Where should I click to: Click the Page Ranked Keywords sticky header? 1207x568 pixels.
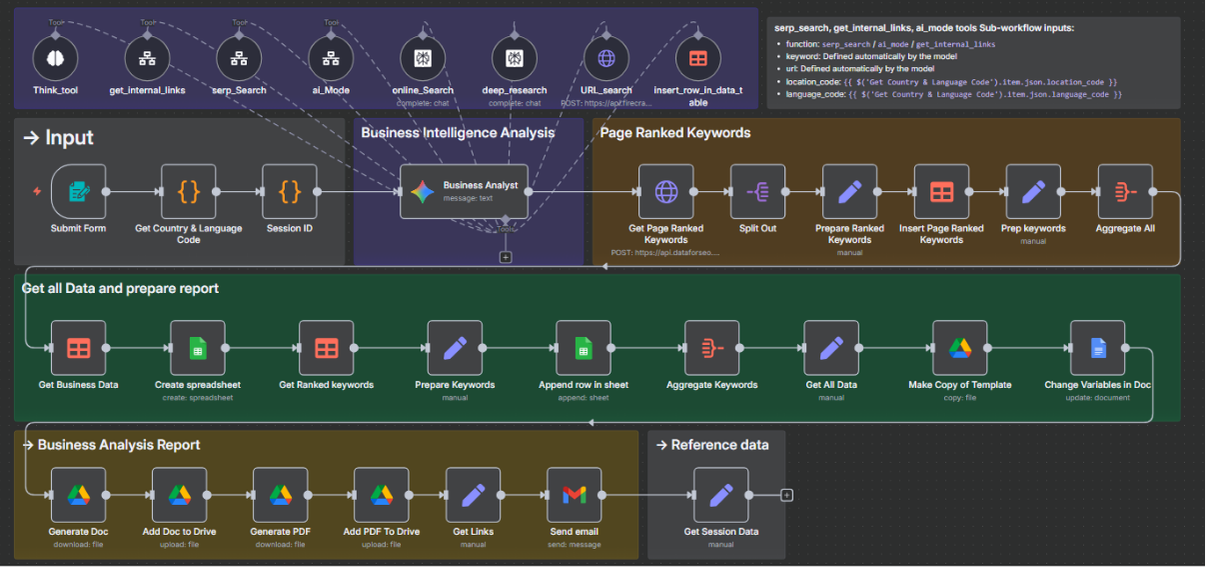(675, 132)
